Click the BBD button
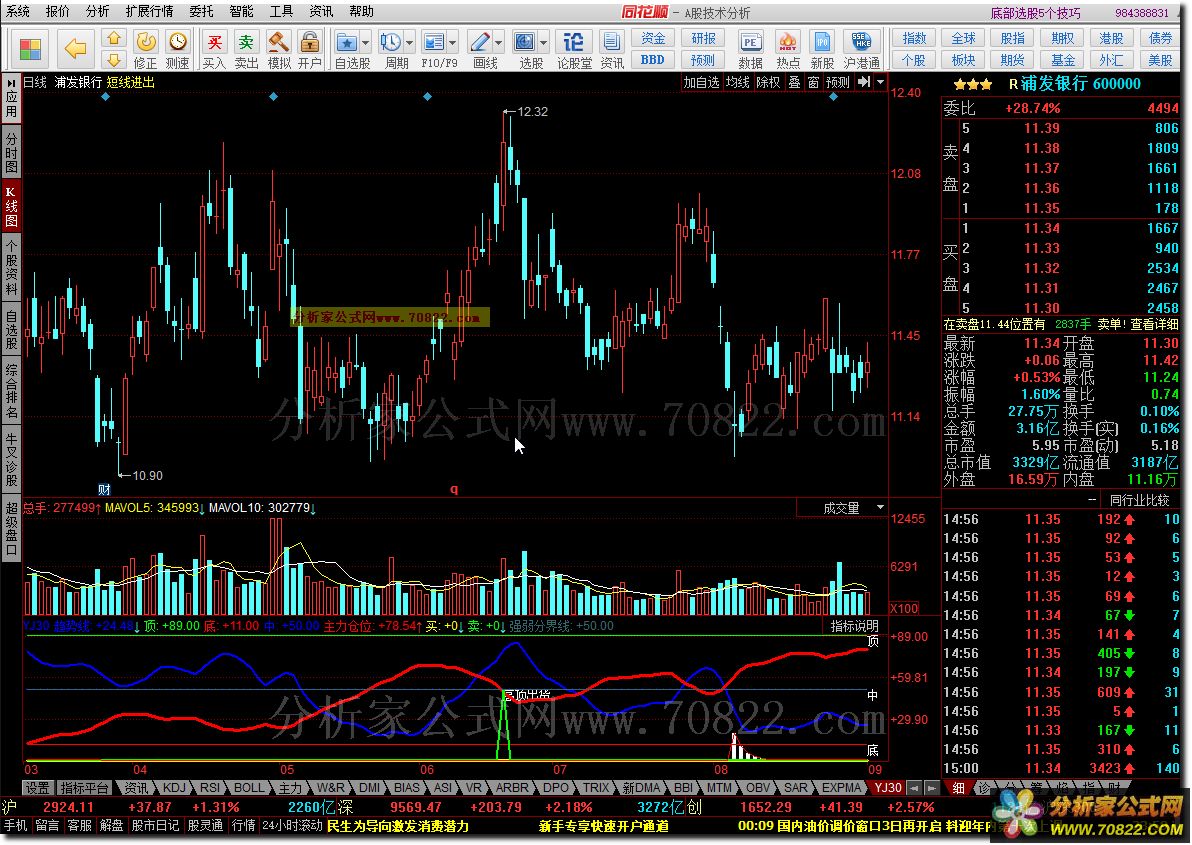 tap(653, 60)
